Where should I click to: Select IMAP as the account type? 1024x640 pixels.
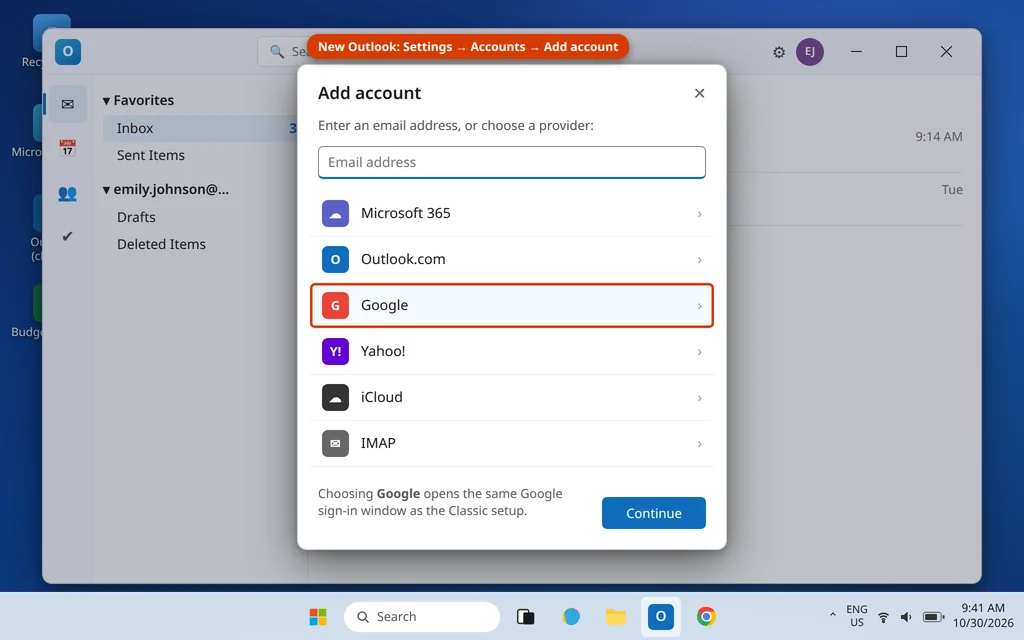pos(511,443)
